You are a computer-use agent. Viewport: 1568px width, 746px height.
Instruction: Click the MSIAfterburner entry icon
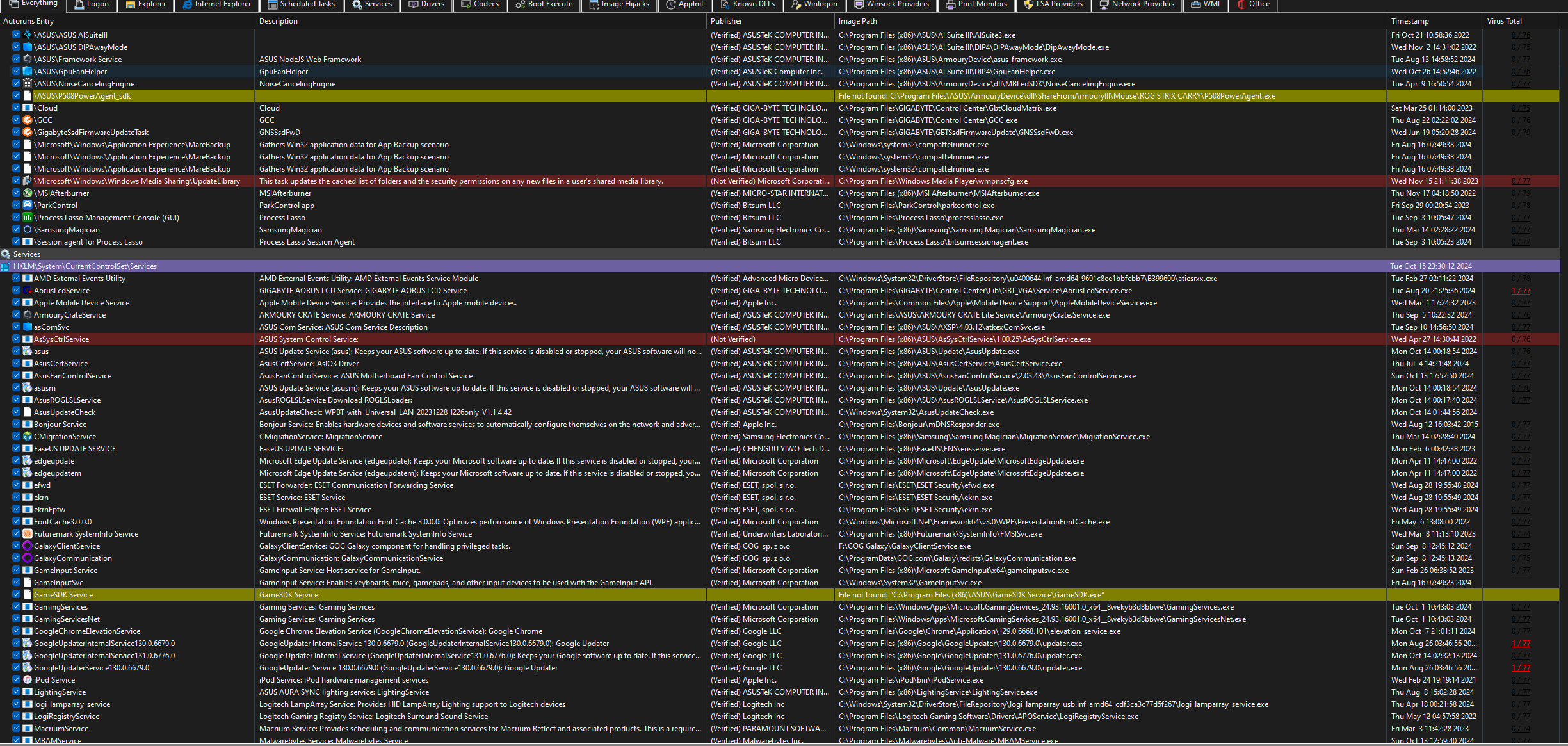point(28,193)
